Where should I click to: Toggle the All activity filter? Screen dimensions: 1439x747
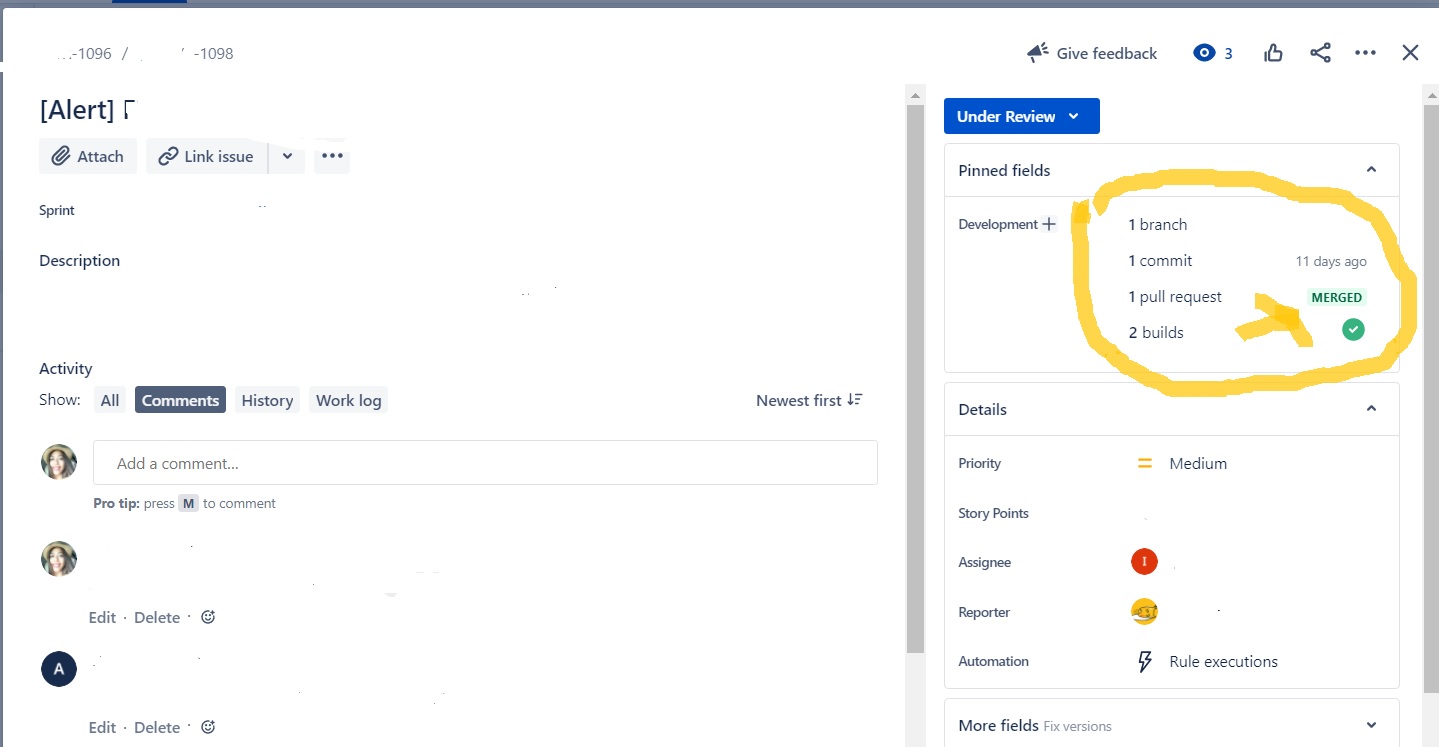[x=110, y=399]
